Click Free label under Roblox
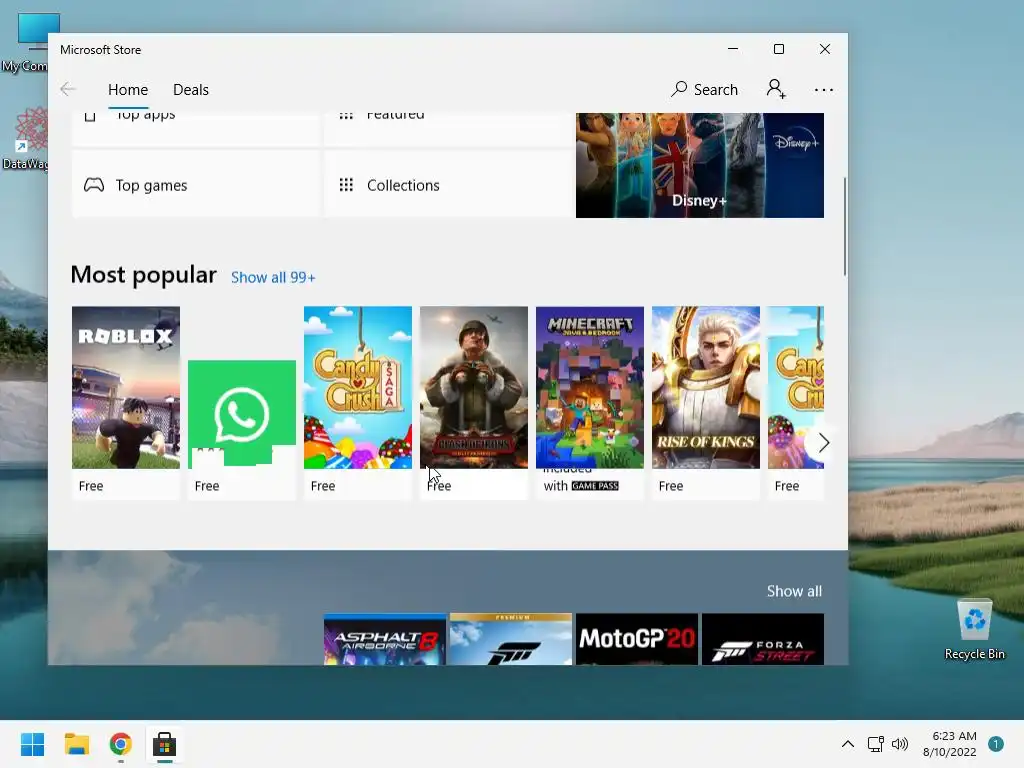Screen dimensions: 1024x768 pos(91,486)
